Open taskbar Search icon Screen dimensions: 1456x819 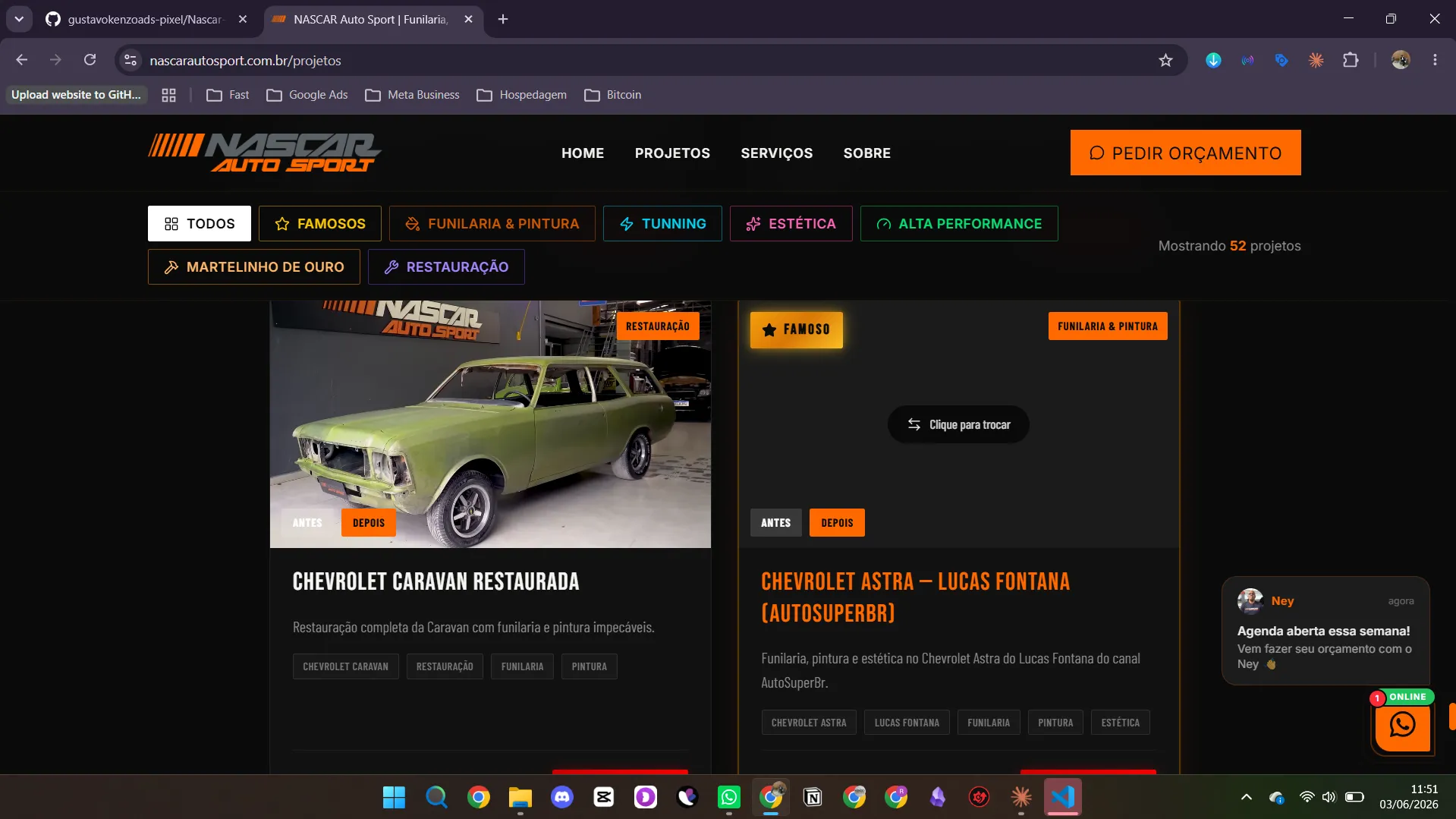point(436,797)
